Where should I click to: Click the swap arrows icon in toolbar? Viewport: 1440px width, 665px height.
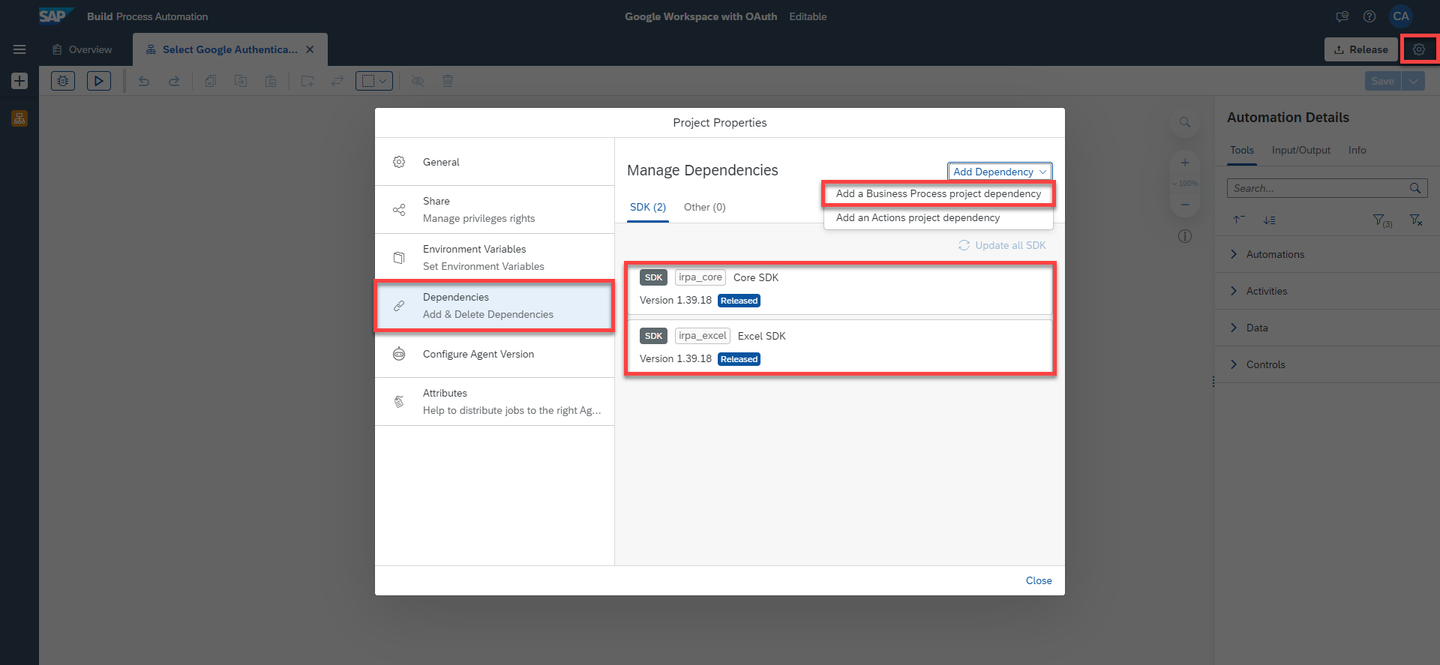click(x=337, y=81)
